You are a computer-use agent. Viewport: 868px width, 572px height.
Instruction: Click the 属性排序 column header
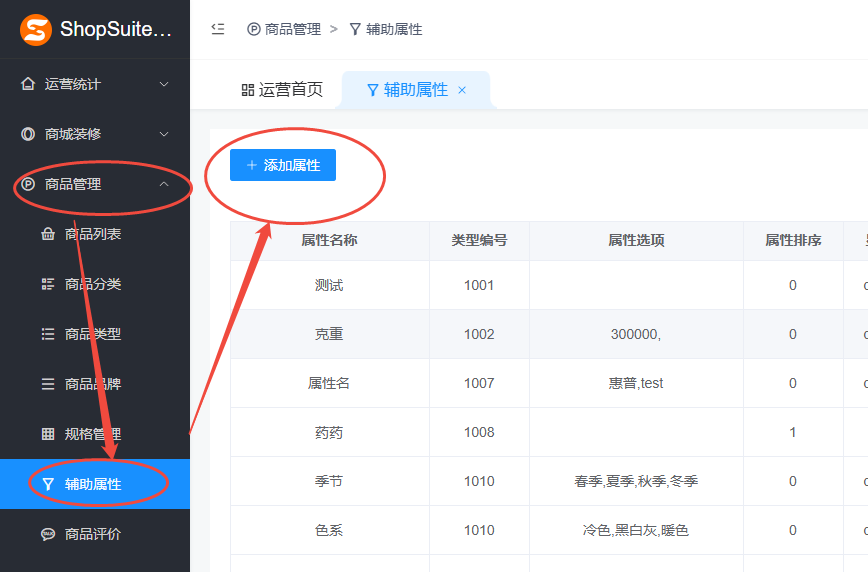coord(793,240)
